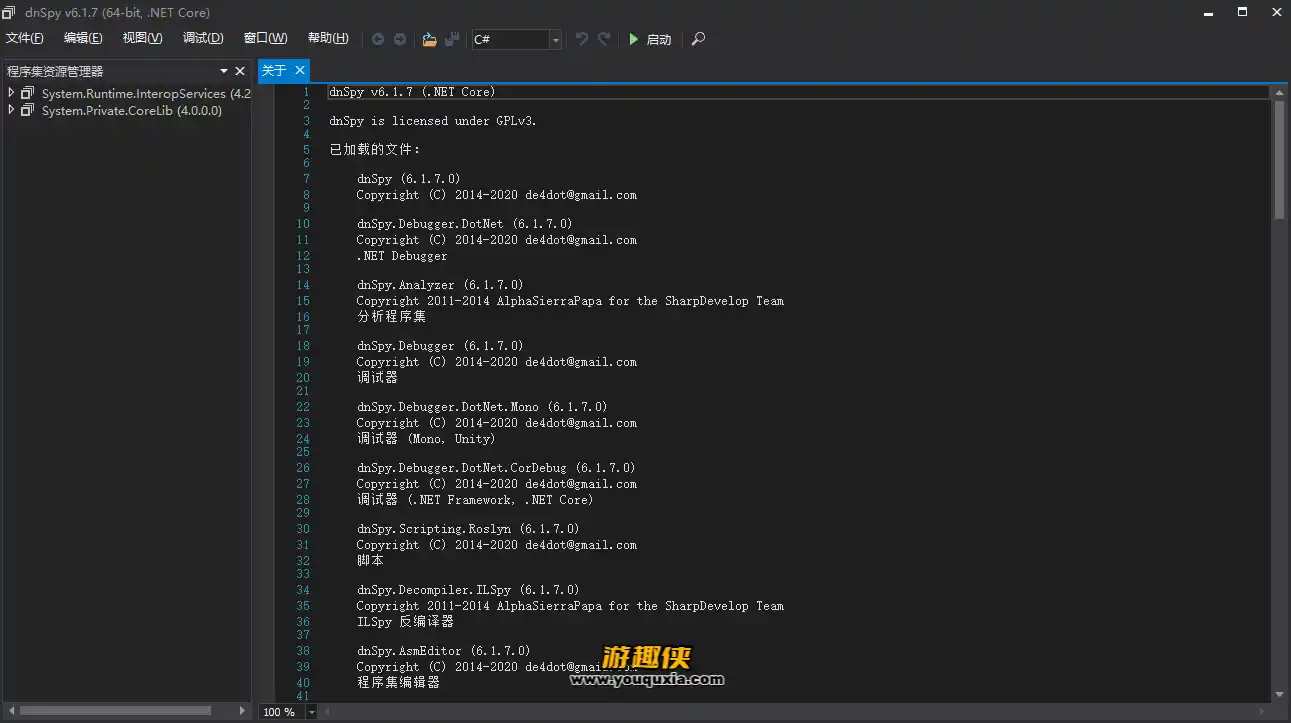Screen dimensions: 1291x723
Task: Click the save all icon
Action: pos(452,39)
